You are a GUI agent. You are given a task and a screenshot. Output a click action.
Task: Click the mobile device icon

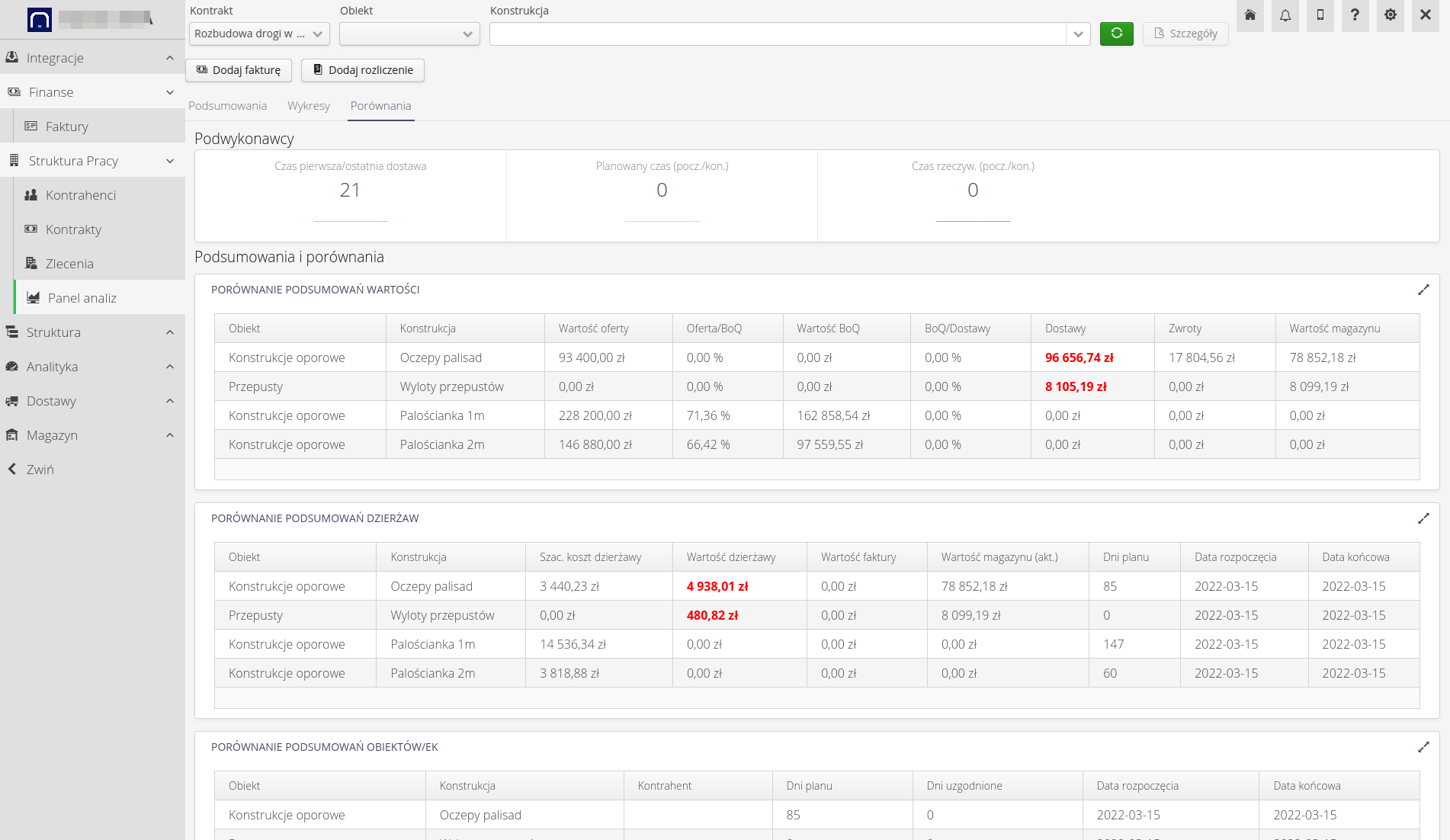[x=1320, y=15]
